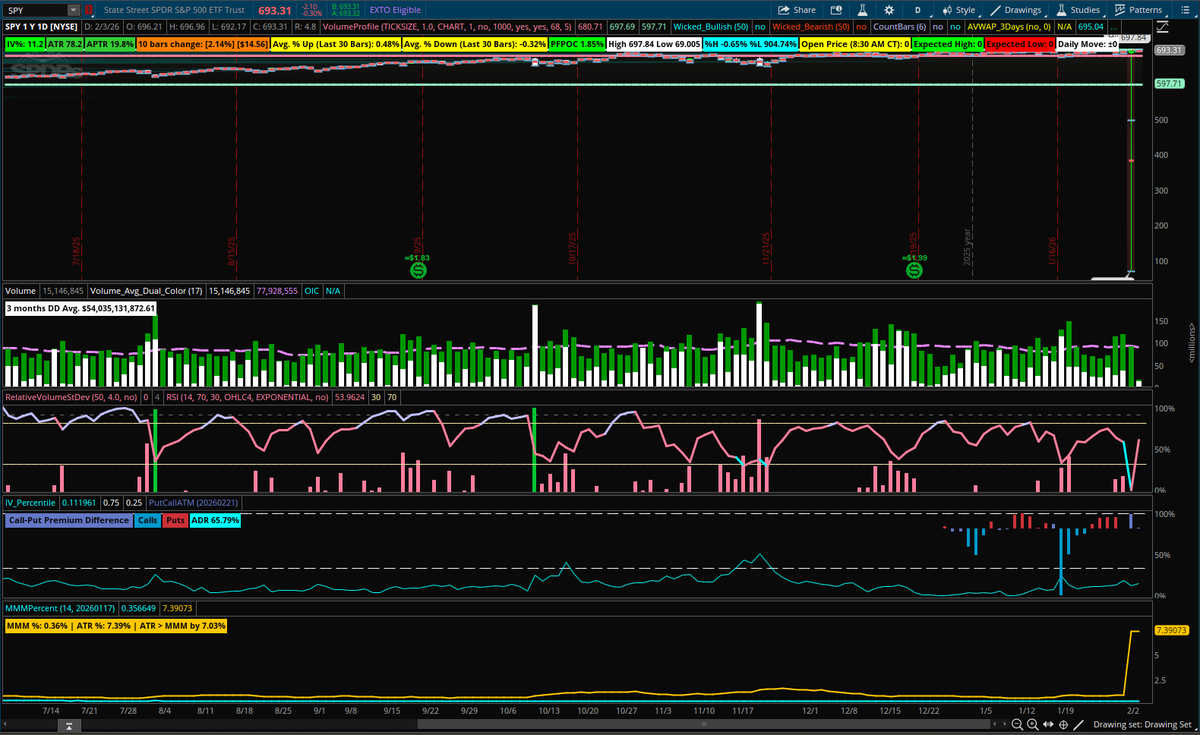This screenshot has height=735, width=1200.
Task: Click the Call-Put Premium Difference label
Action: pyautogui.click(x=68, y=521)
